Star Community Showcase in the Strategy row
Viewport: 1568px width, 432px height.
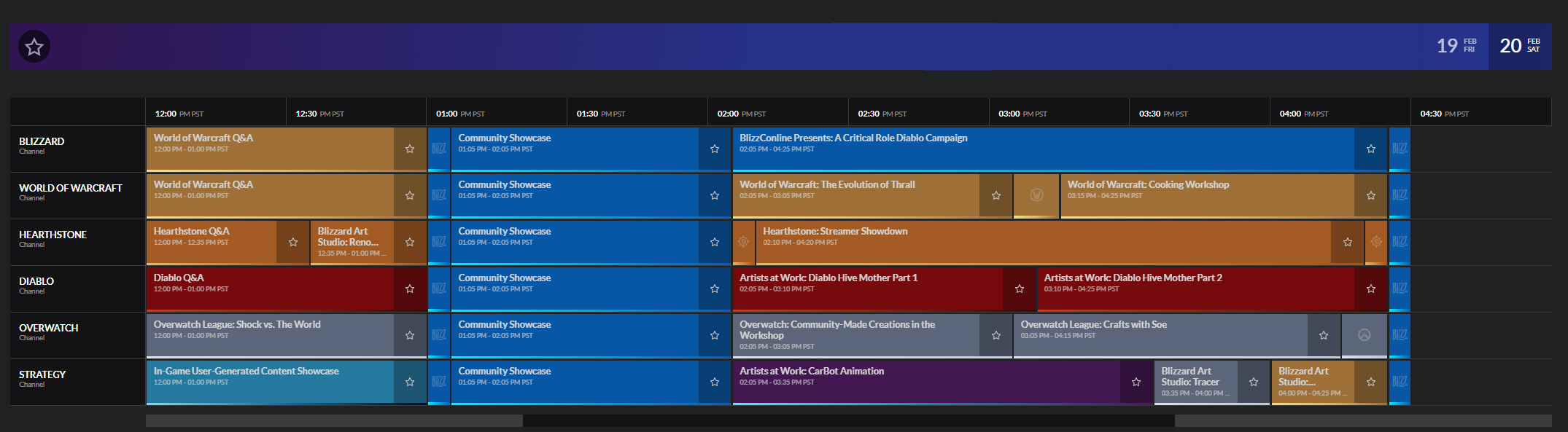point(715,382)
